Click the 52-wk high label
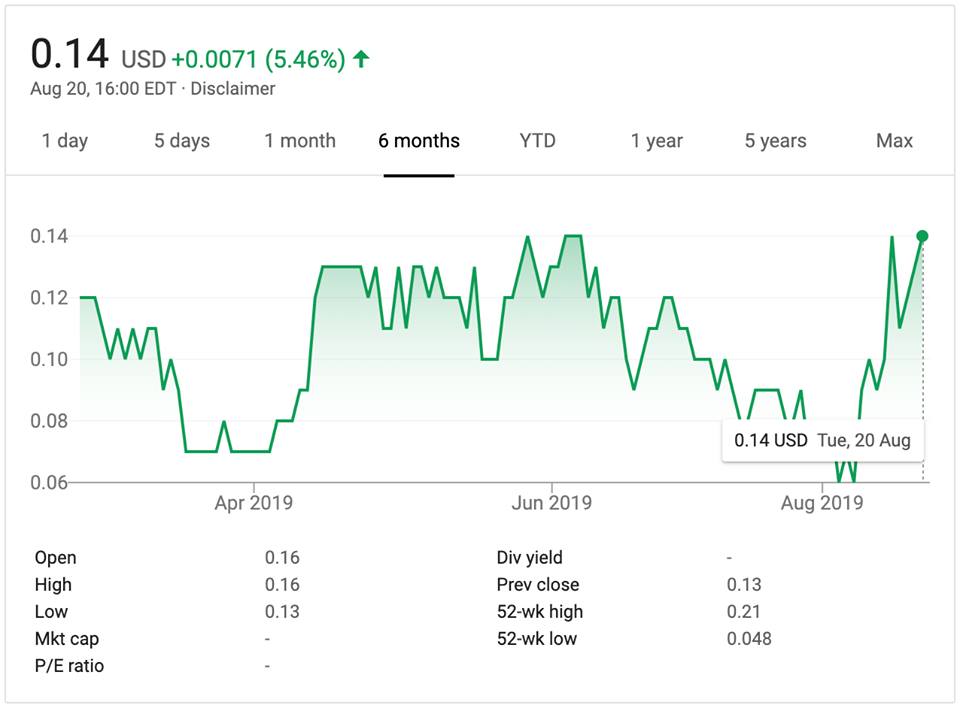 [540, 612]
